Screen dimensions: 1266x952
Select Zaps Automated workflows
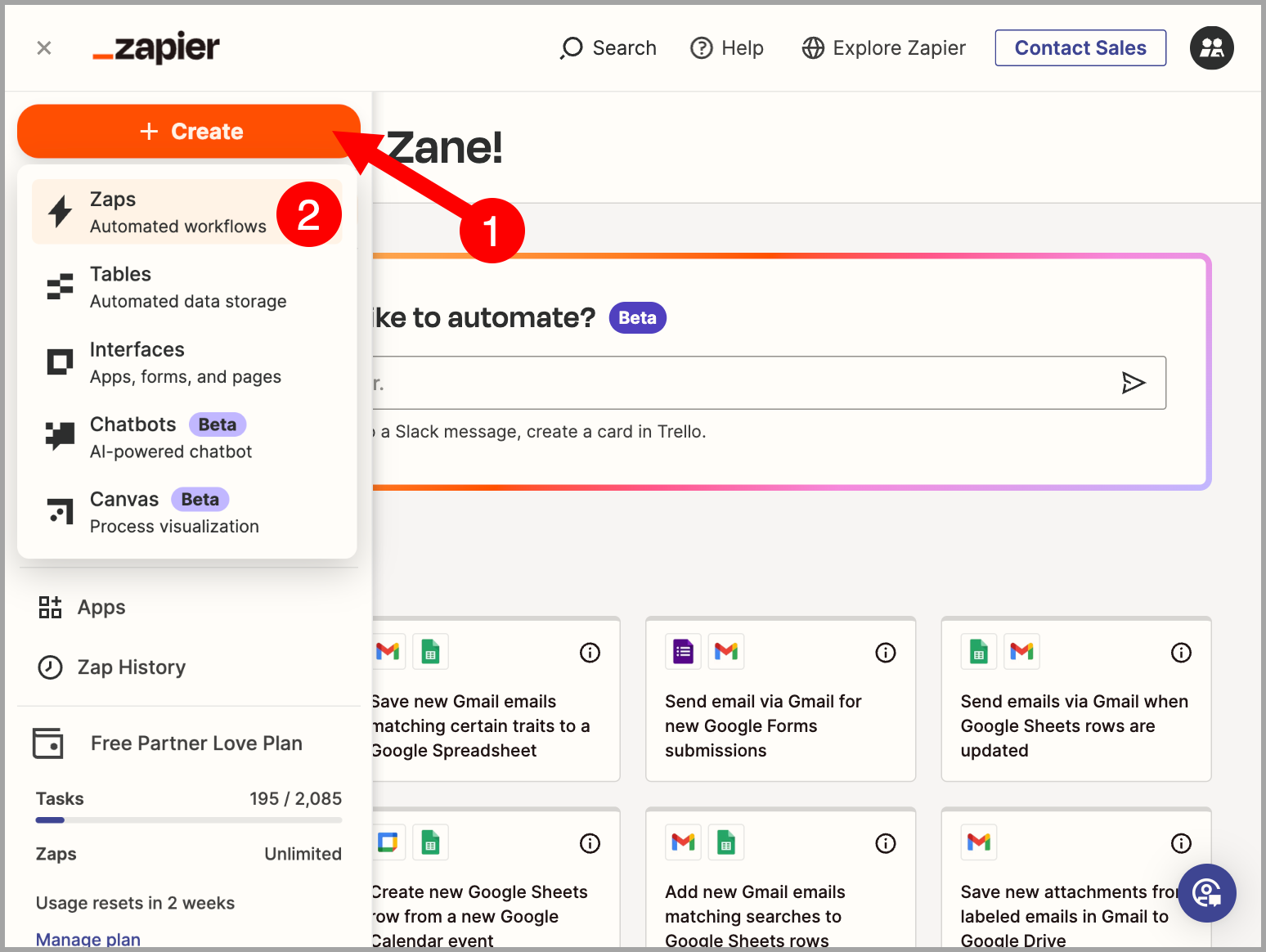[187, 213]
